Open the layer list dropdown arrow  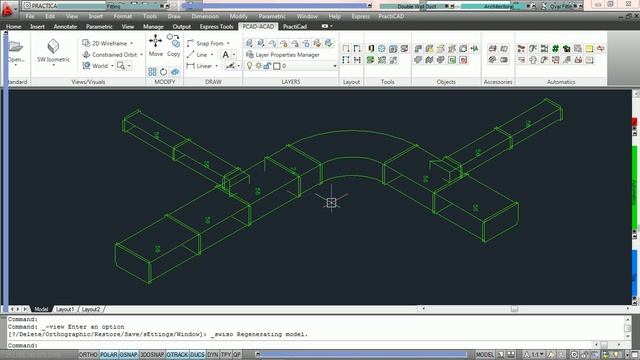point(335,66)
